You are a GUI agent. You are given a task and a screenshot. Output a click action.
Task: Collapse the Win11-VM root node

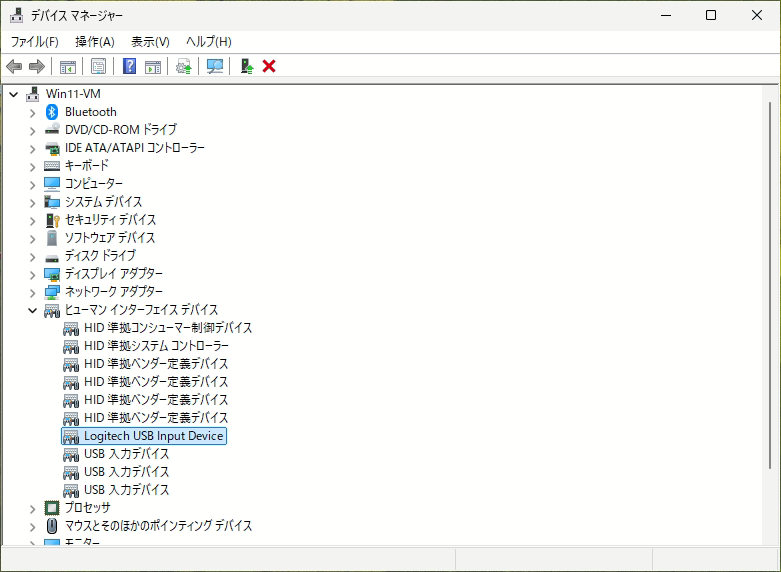coord(14,94)
